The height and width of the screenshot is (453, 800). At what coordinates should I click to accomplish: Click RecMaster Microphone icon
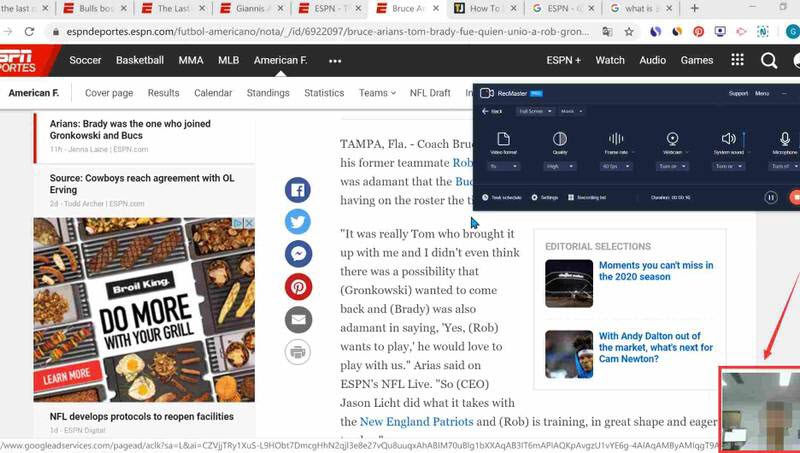785,139
